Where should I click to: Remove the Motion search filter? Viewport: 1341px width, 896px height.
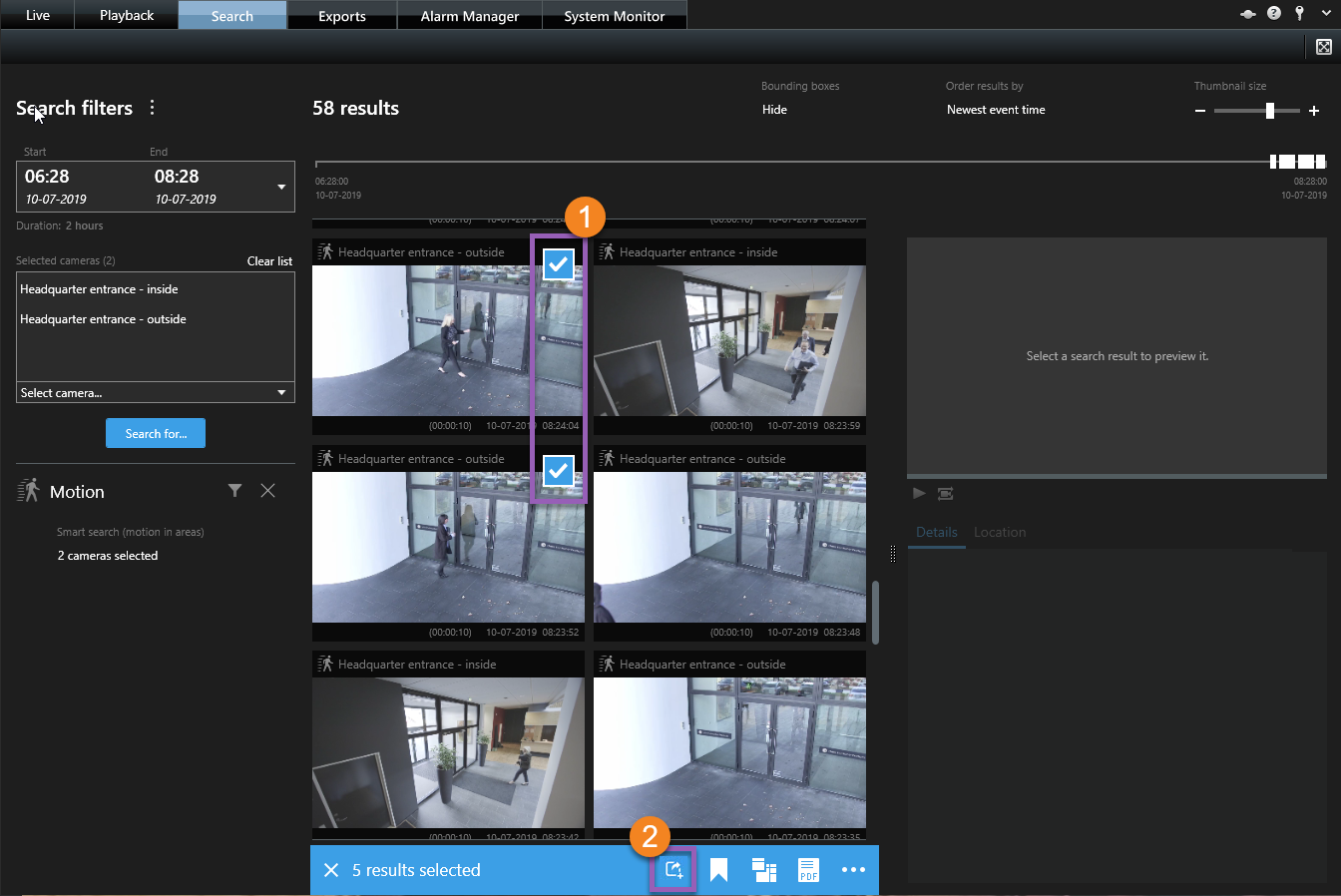click(x=267, y=491)
